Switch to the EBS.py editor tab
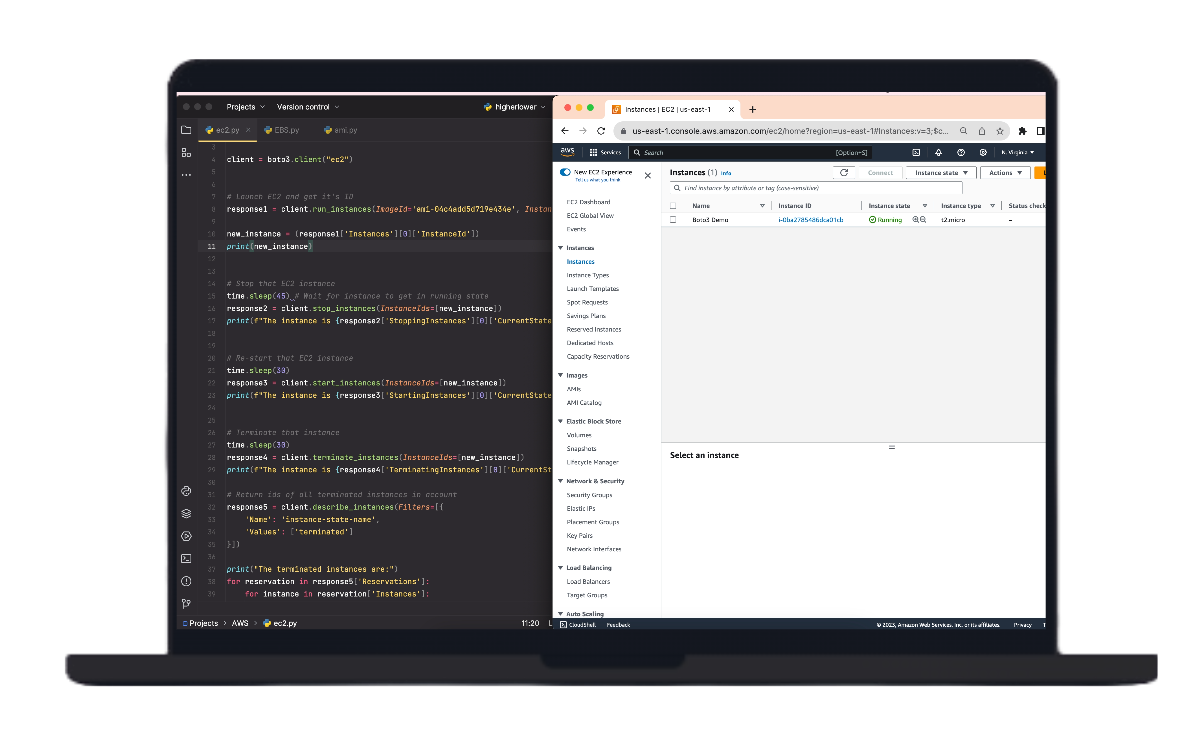 281,130
